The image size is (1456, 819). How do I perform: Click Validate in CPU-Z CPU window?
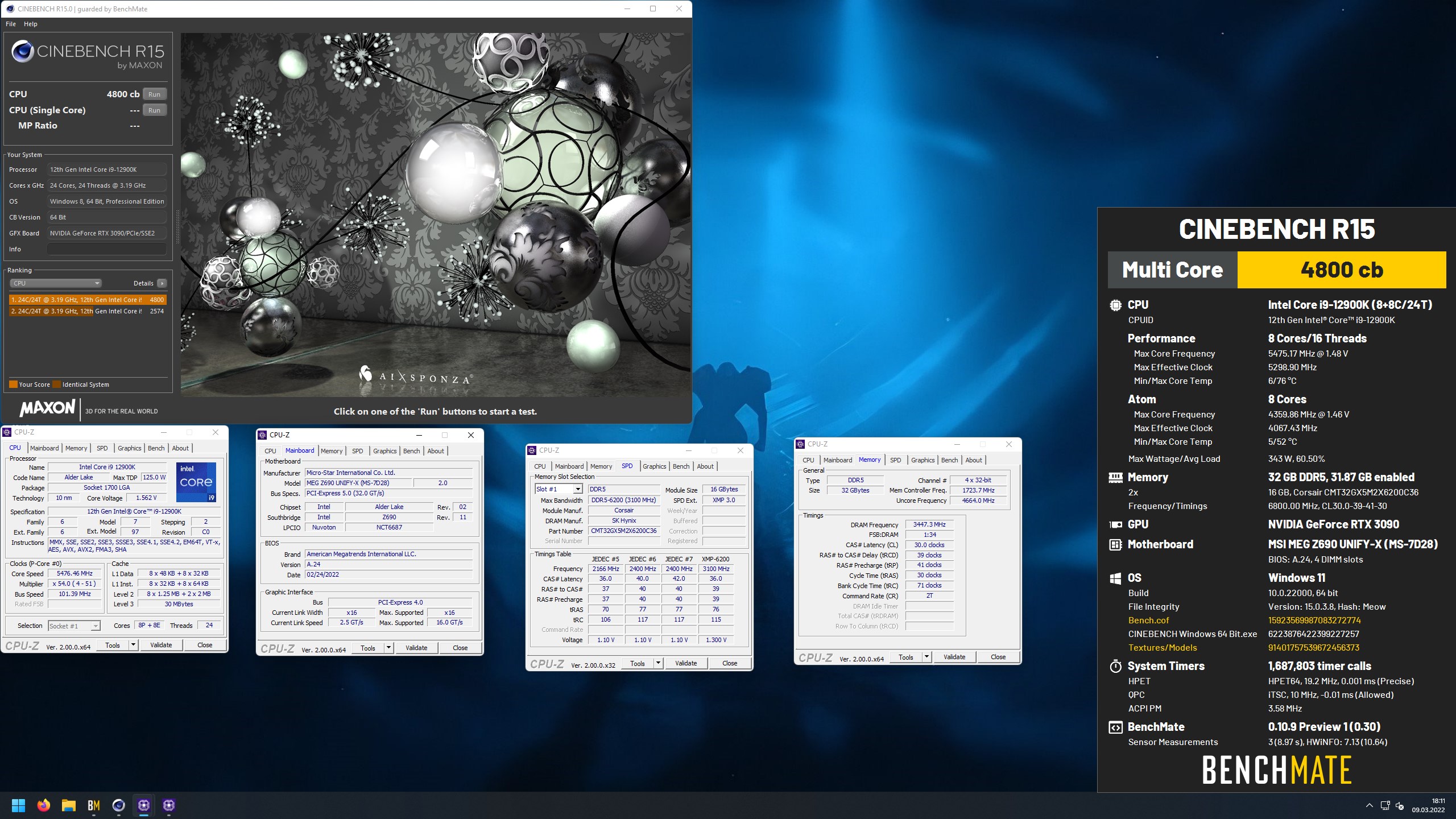point(161,645)
